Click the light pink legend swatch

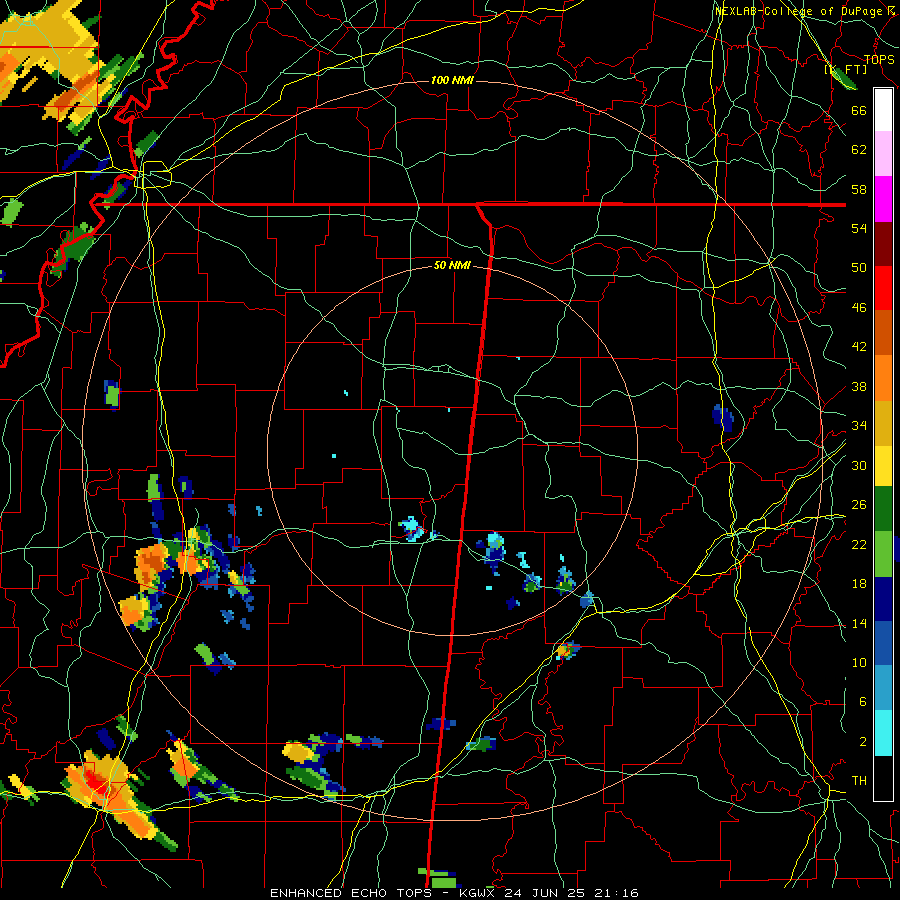pos(883,154)
